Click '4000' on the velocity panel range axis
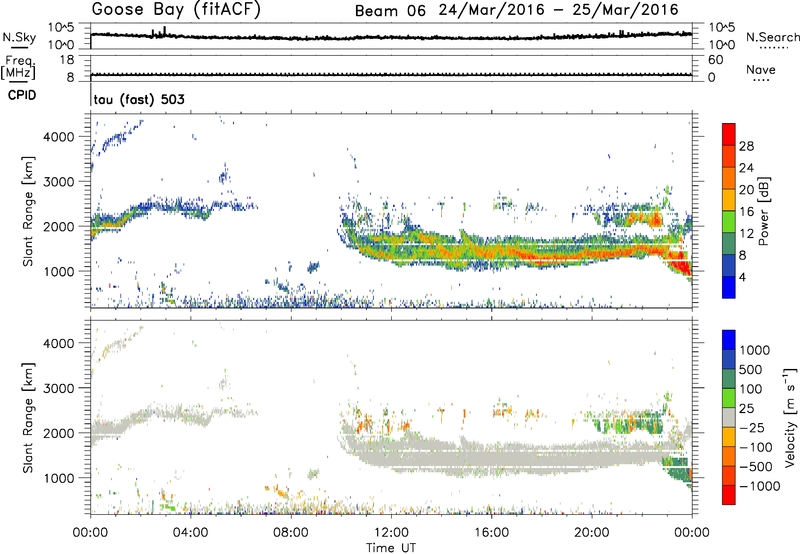This screenshot has width=800, height=554. tap(58, 343)
